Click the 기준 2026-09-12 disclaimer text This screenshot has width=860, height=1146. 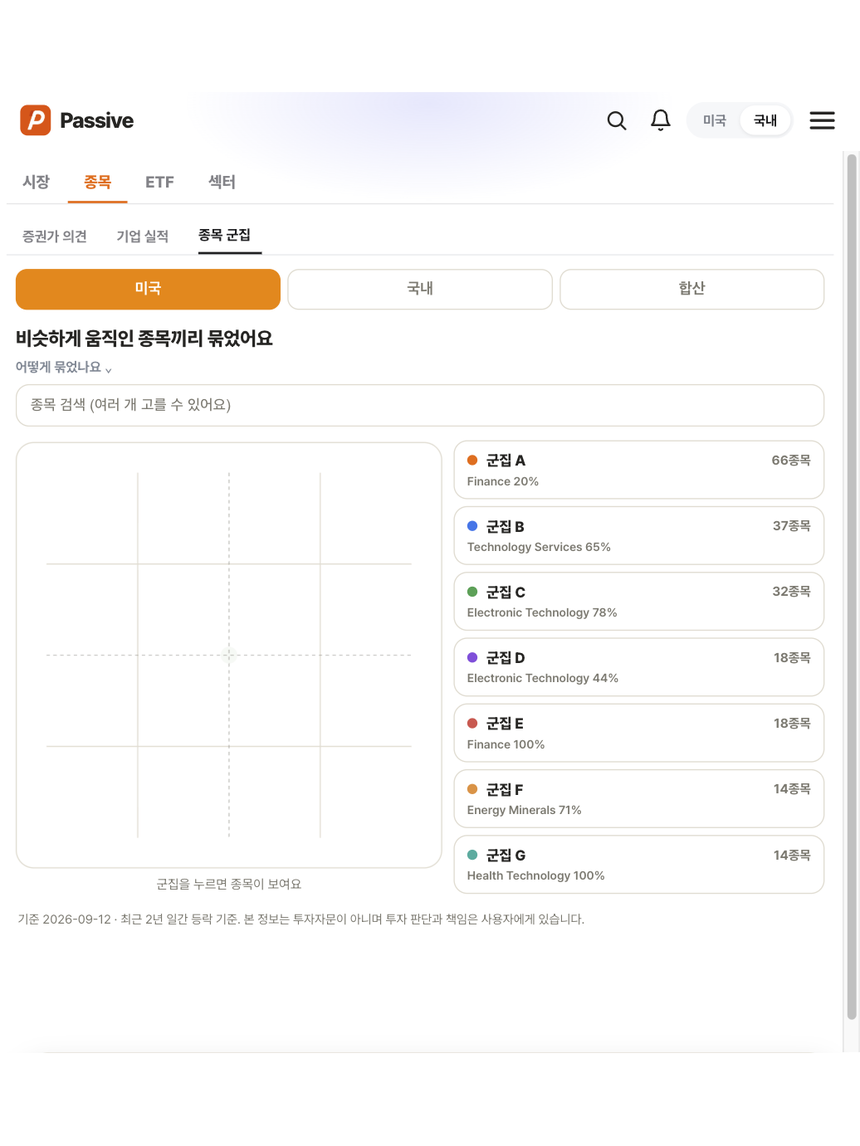301,919
